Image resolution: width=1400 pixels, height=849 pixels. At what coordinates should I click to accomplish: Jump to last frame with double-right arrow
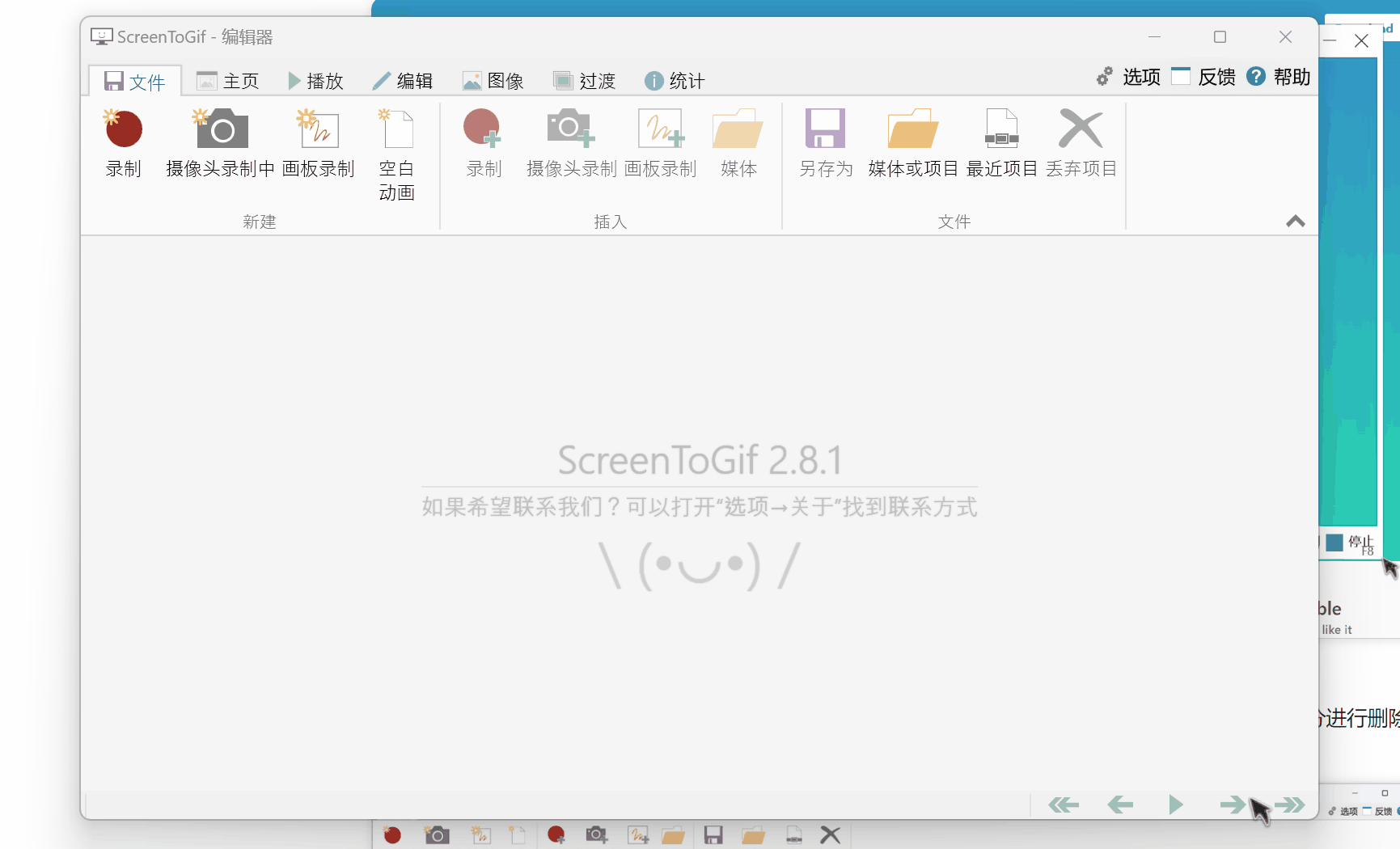(1289, 805)
